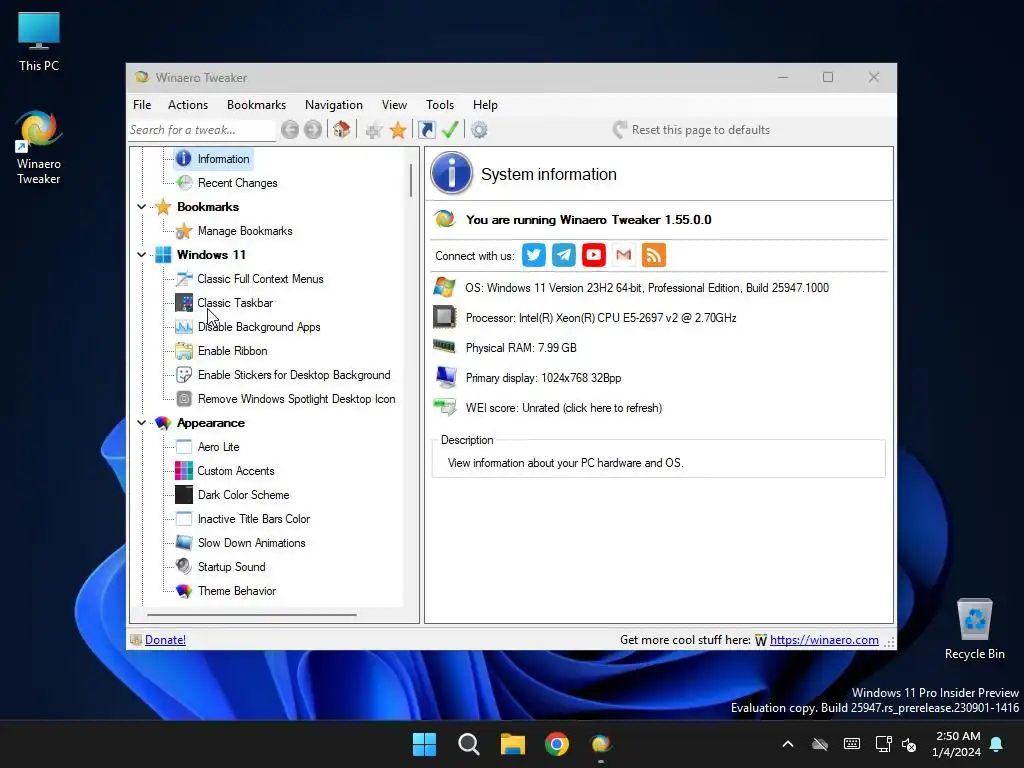Open the Tools menu
The image size is (1024, 768).
click(x=440, y=105)
